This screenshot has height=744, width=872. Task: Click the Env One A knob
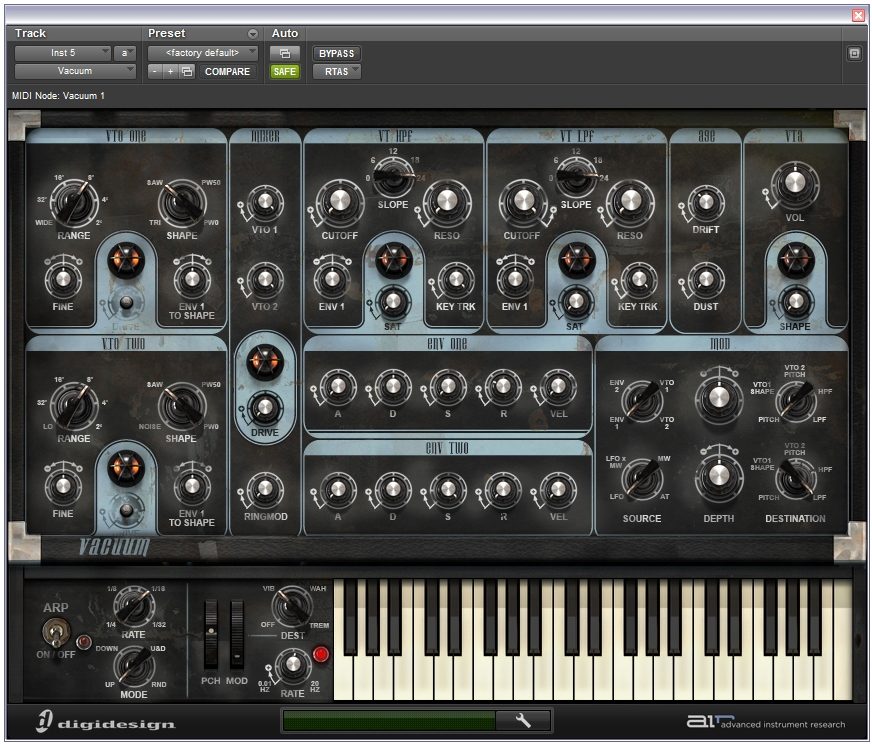tap(338, 386)
